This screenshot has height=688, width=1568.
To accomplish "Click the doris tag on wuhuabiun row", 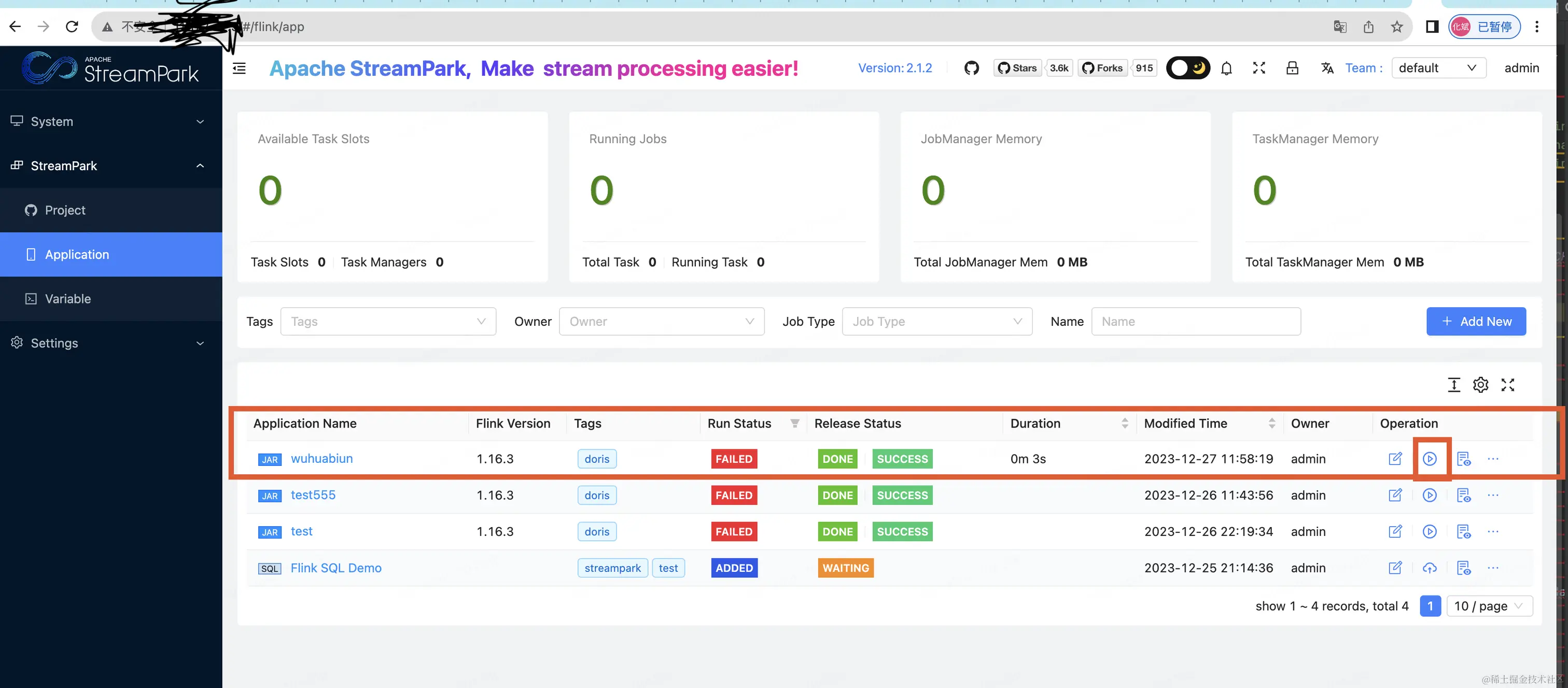I will click(x=596, y=459).
